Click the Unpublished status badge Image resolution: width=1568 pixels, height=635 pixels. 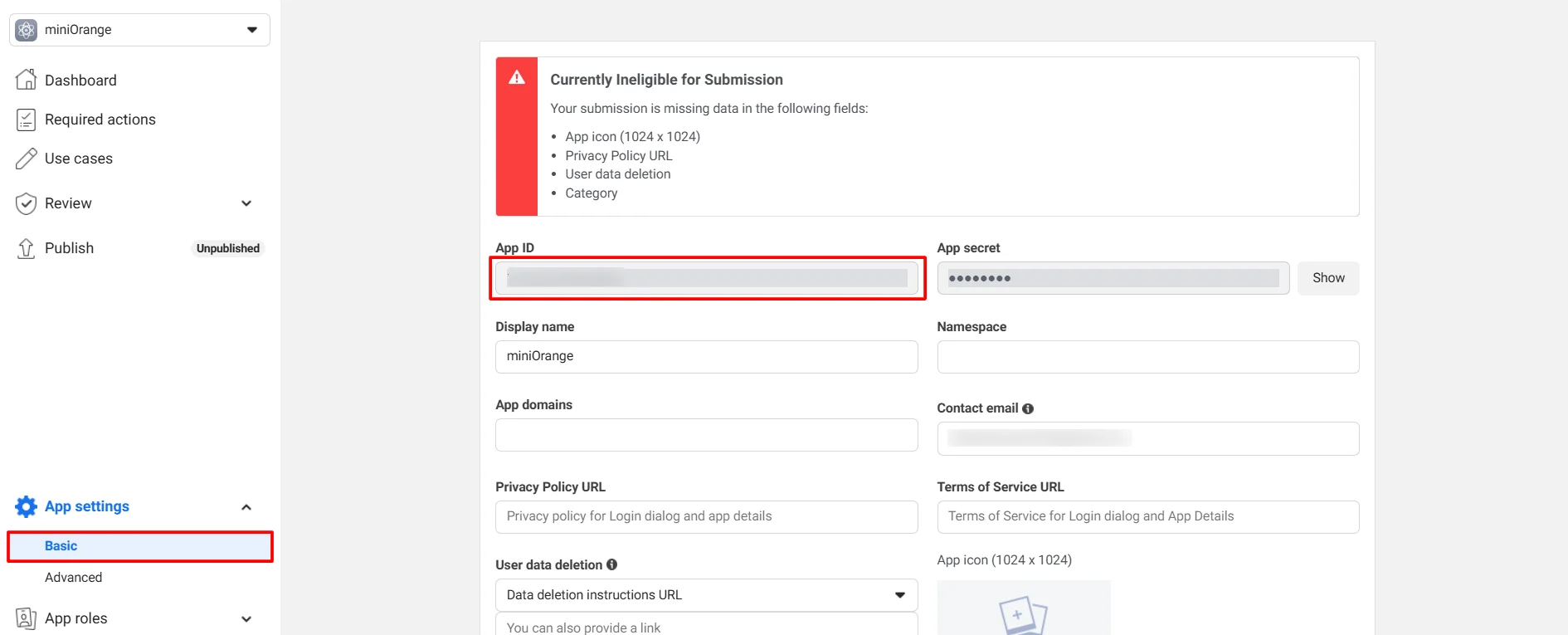[228, 248]
